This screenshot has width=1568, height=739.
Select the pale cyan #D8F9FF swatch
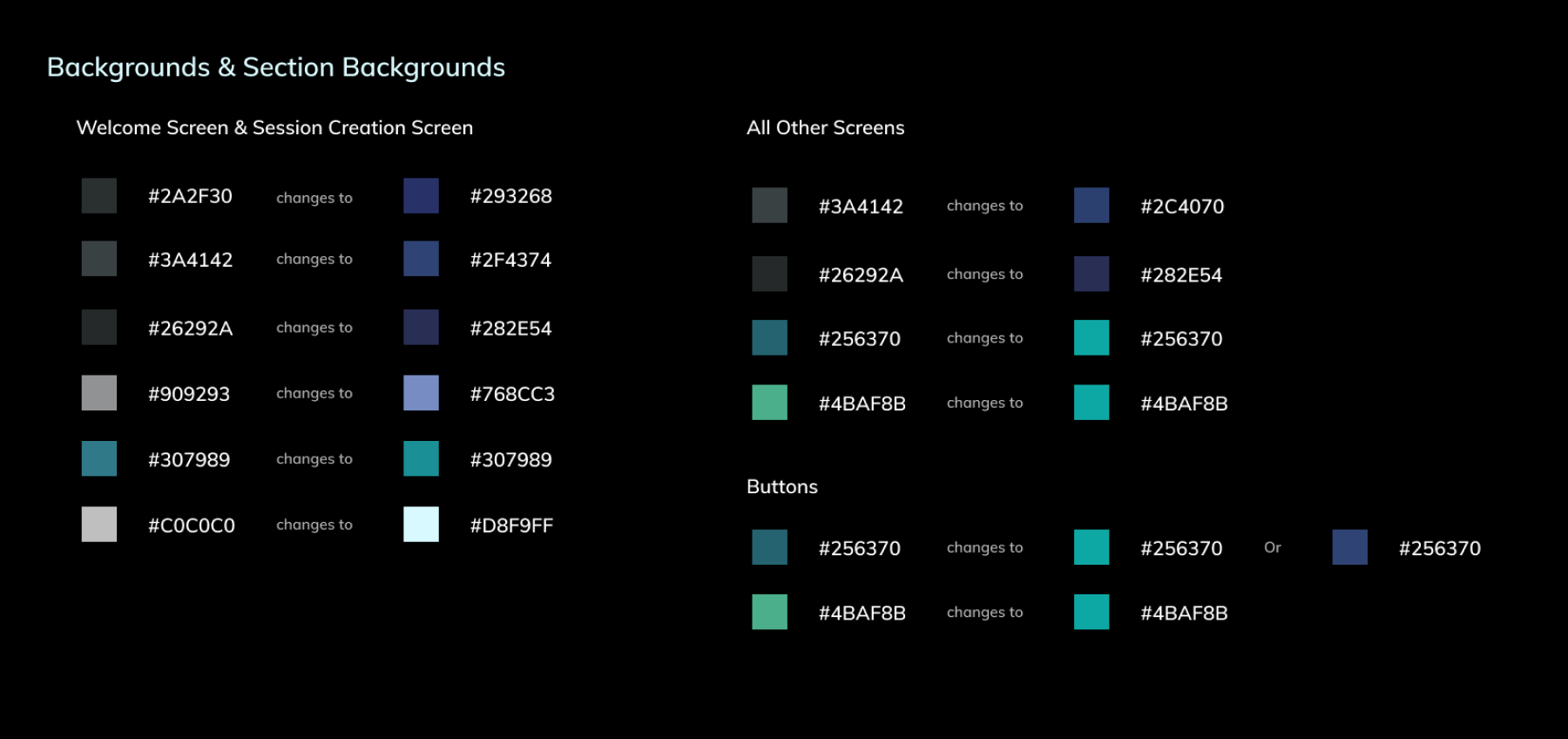(421, 525)
